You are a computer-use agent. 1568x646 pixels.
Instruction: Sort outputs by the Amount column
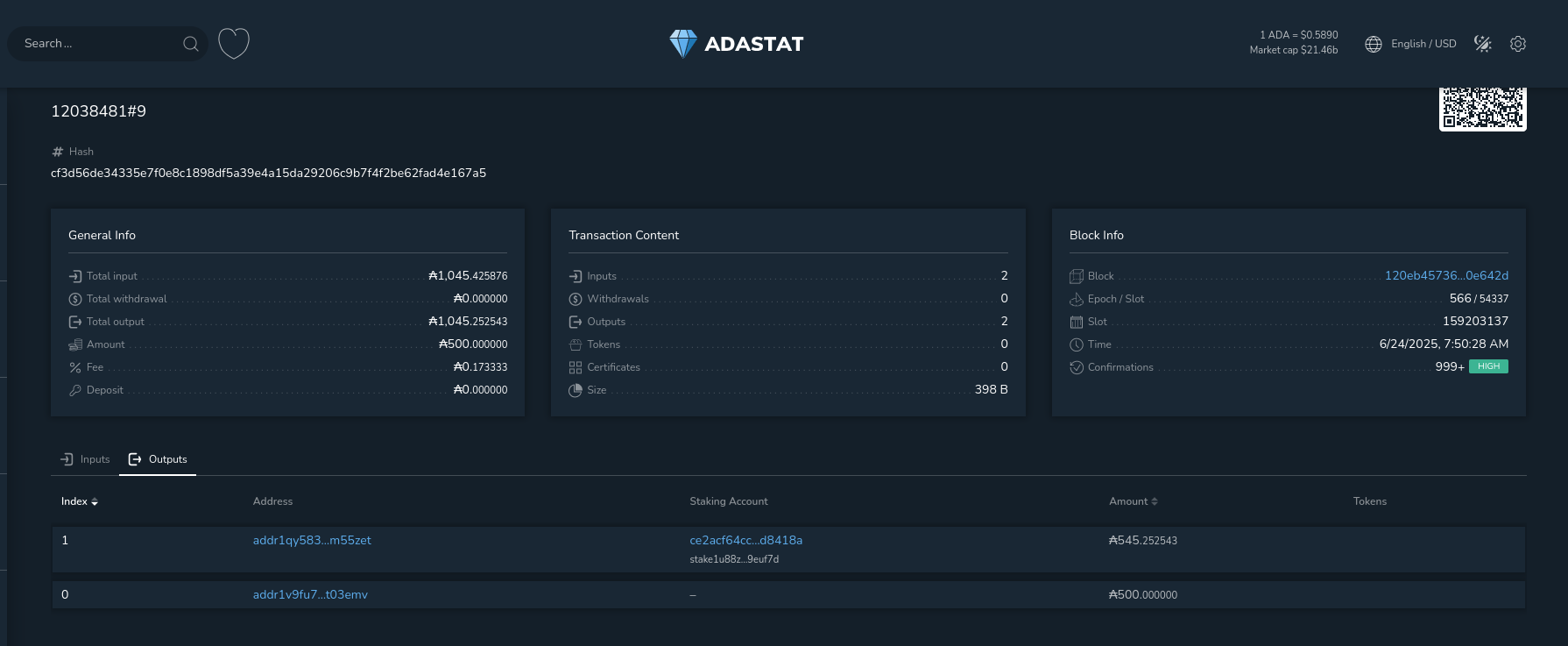[x=1134, y=501]
